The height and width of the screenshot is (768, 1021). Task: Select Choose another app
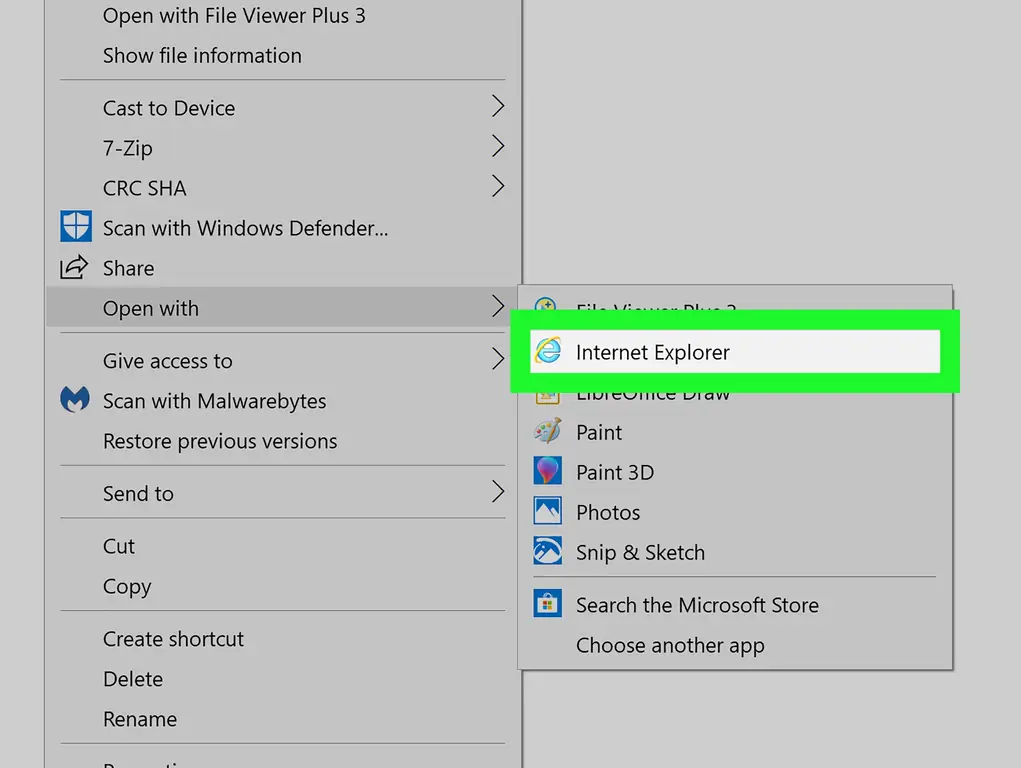[x=735, y=645]
